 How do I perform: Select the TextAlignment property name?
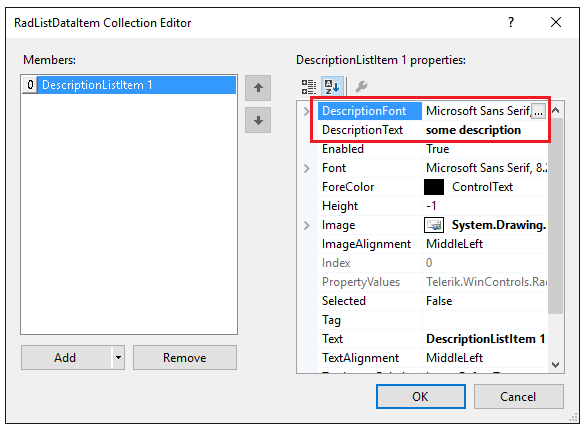pyautogui.click(x=360, y=358)
